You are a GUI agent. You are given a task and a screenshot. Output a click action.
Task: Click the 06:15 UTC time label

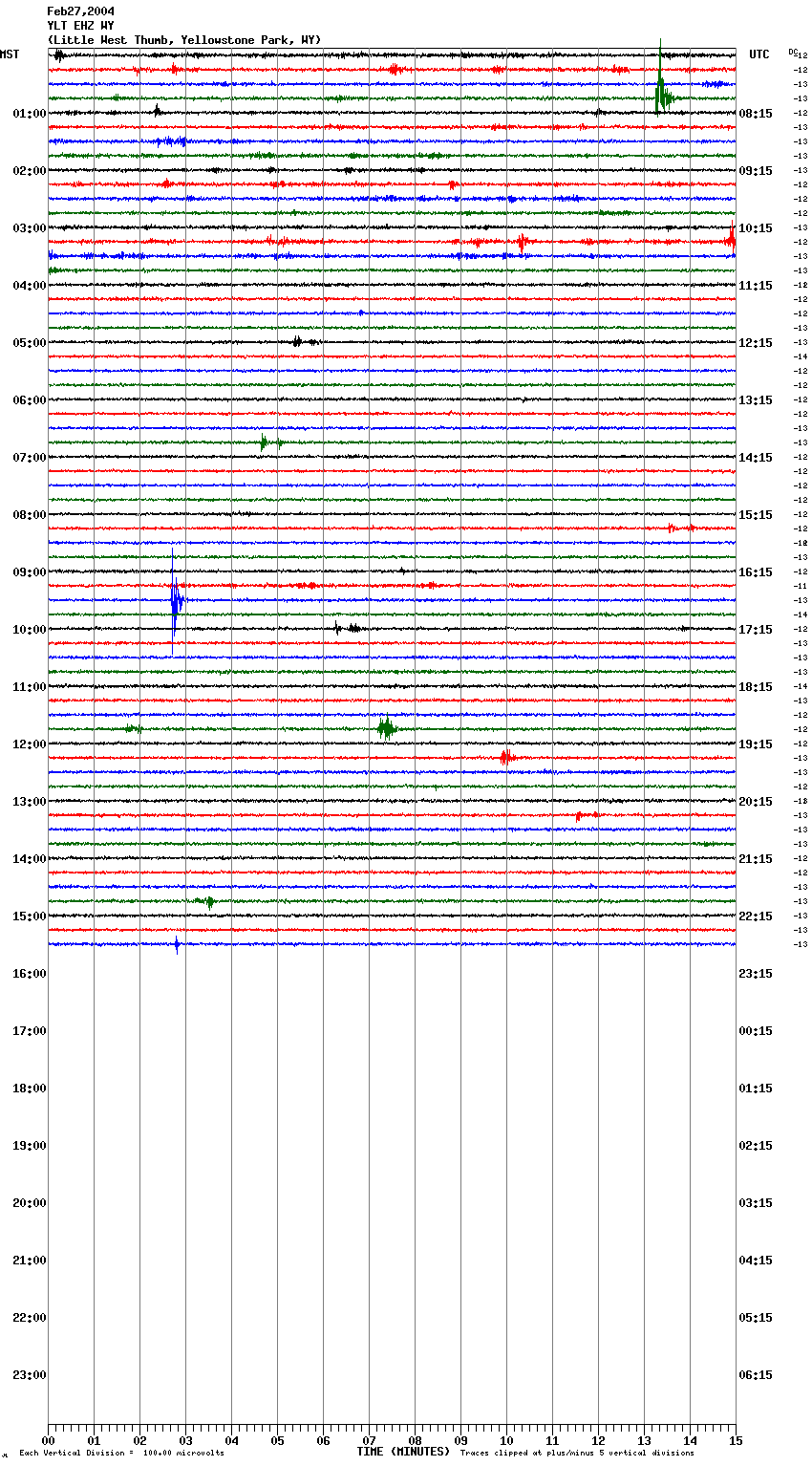click(x=756, y=1375)
